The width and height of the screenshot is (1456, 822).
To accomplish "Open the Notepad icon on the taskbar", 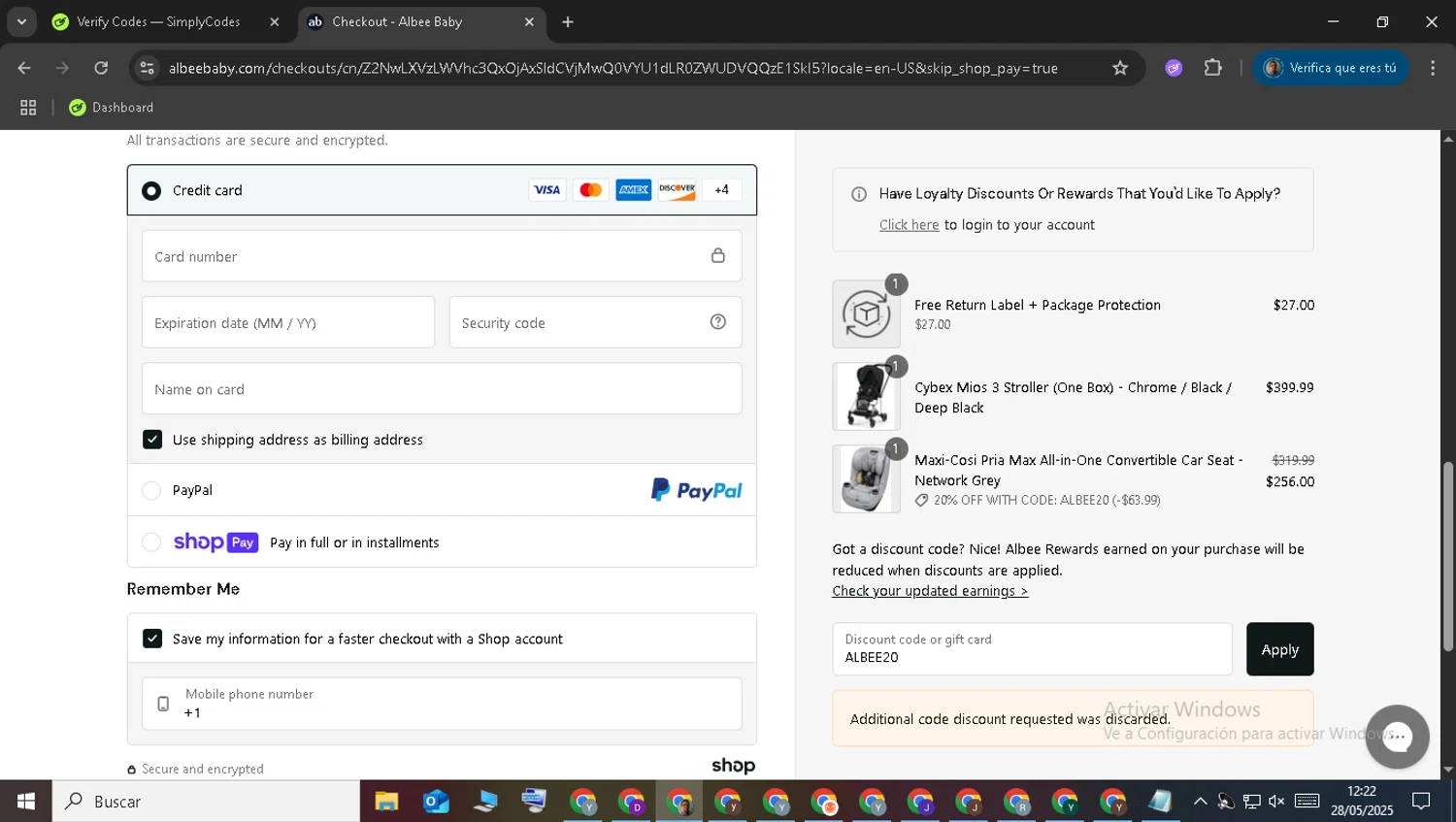I will 1160,802.
